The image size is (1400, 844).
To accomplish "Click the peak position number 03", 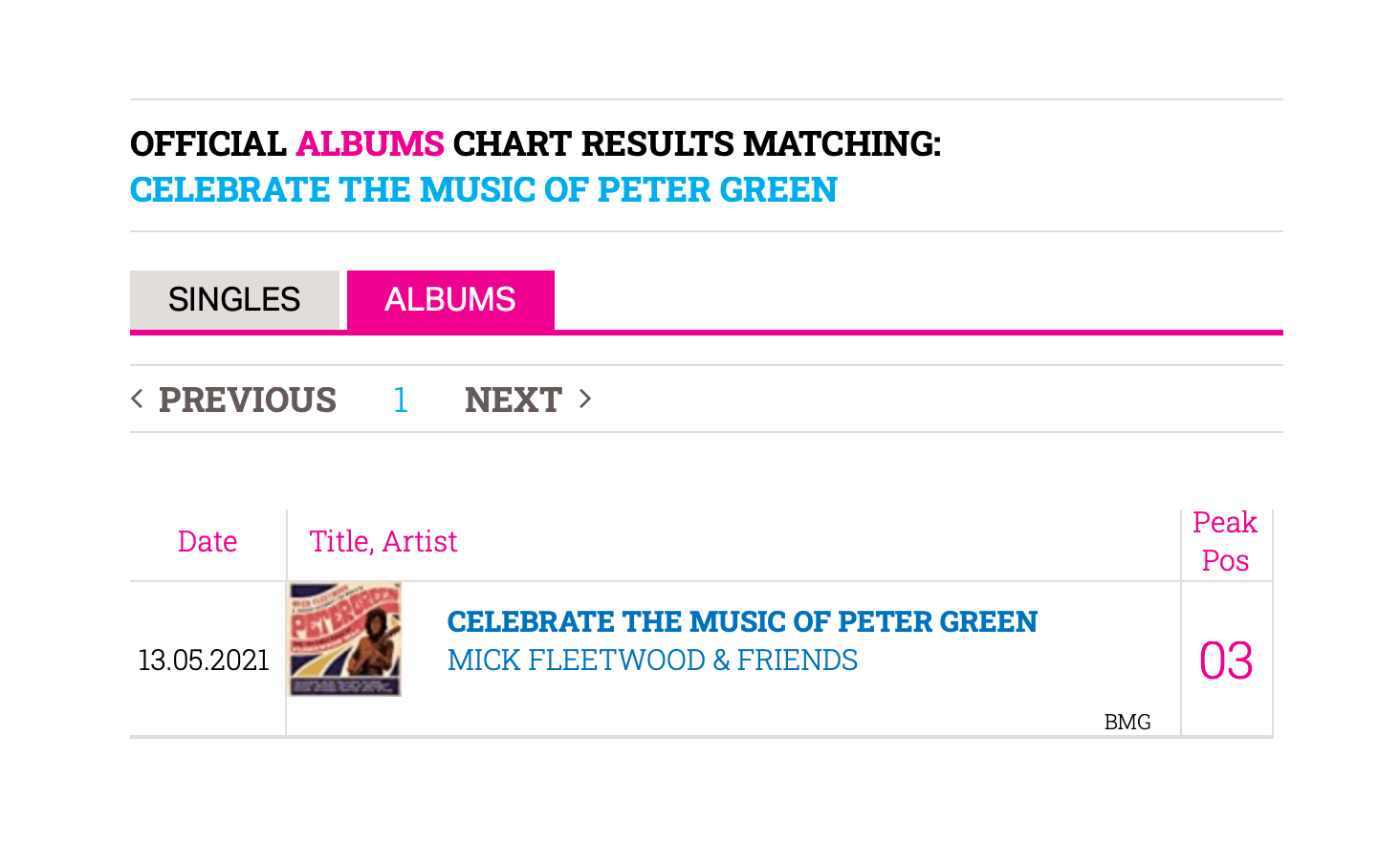I will coord(1226,660).
